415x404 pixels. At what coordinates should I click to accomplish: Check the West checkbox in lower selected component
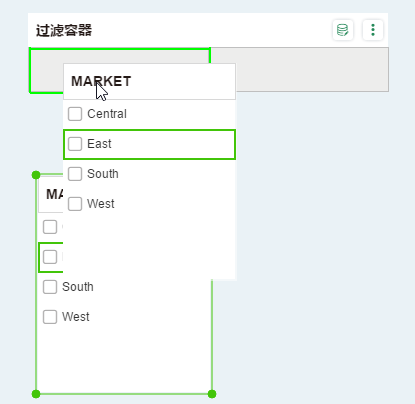[50, 317]
